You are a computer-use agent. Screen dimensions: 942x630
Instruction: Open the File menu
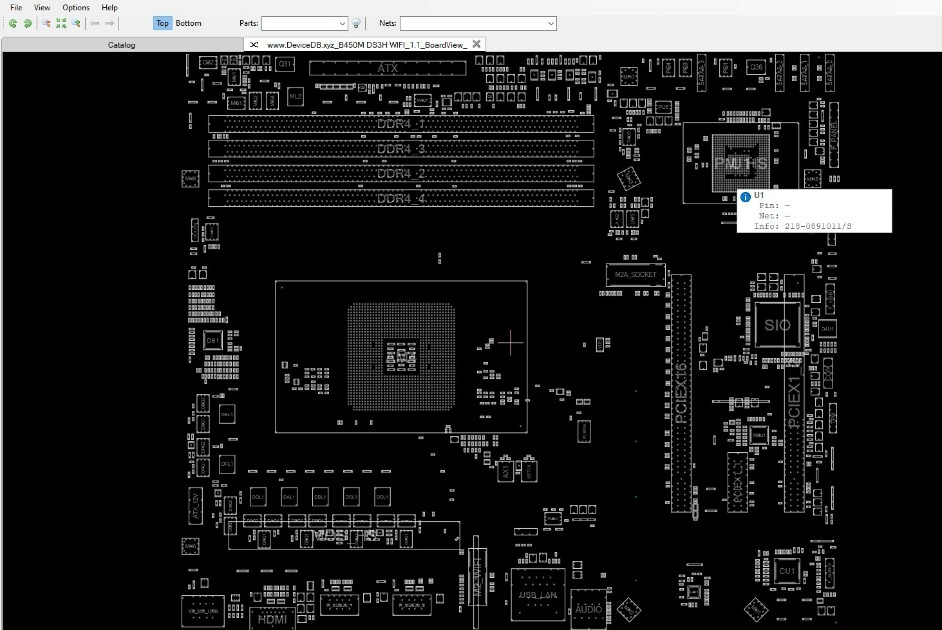coord(16,7)
